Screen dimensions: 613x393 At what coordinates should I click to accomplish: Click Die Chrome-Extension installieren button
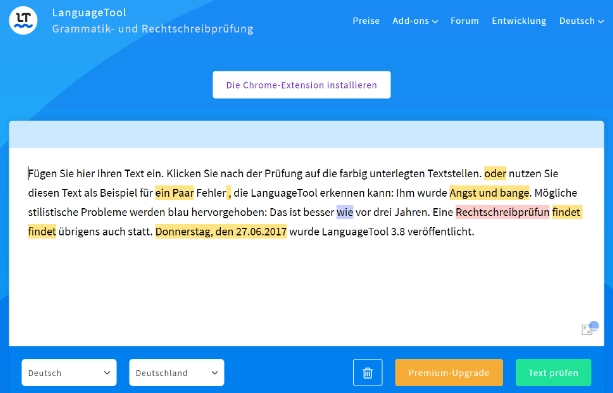click(x=301, y=85)
